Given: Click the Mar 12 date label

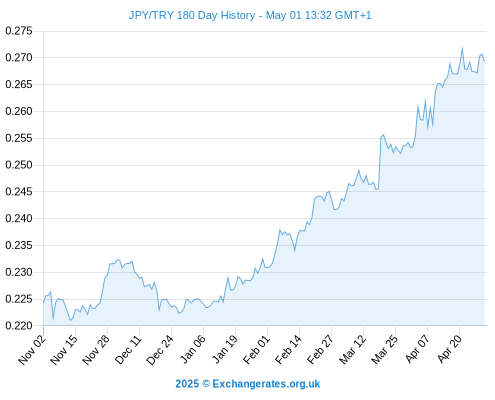Looking at the screenshot, I should point(352,349).
